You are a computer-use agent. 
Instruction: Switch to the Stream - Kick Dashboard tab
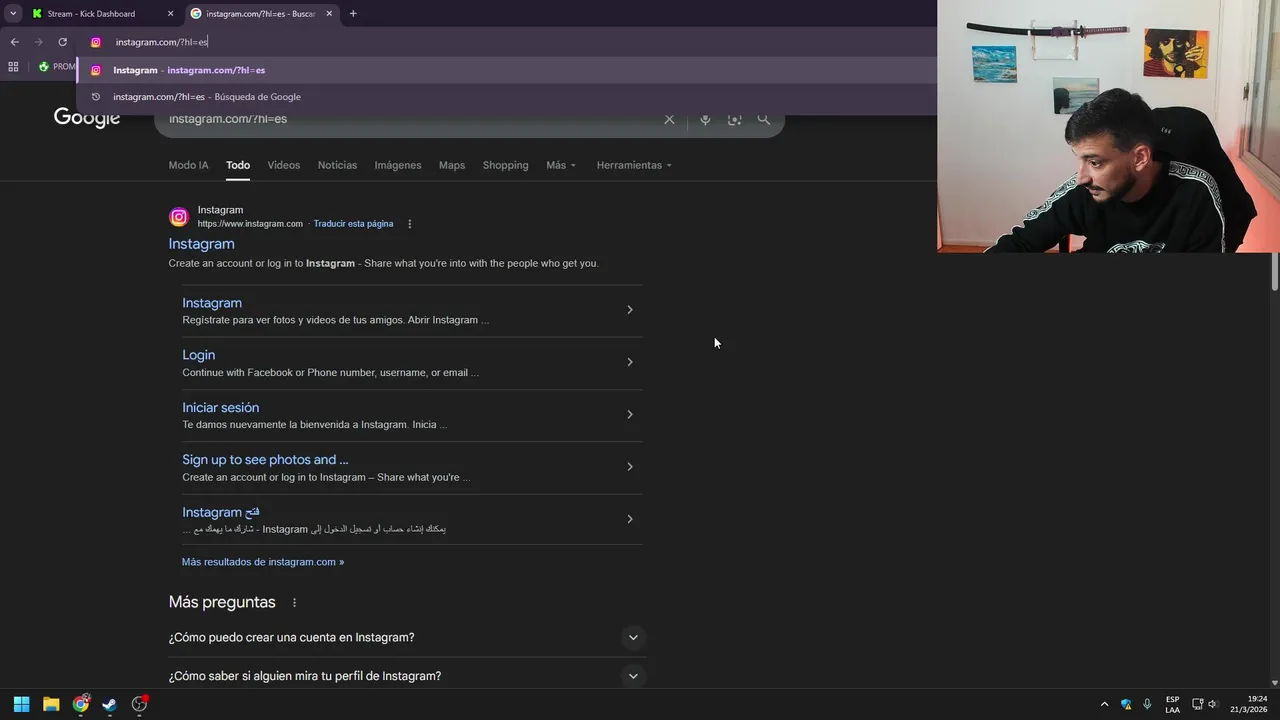91,14
